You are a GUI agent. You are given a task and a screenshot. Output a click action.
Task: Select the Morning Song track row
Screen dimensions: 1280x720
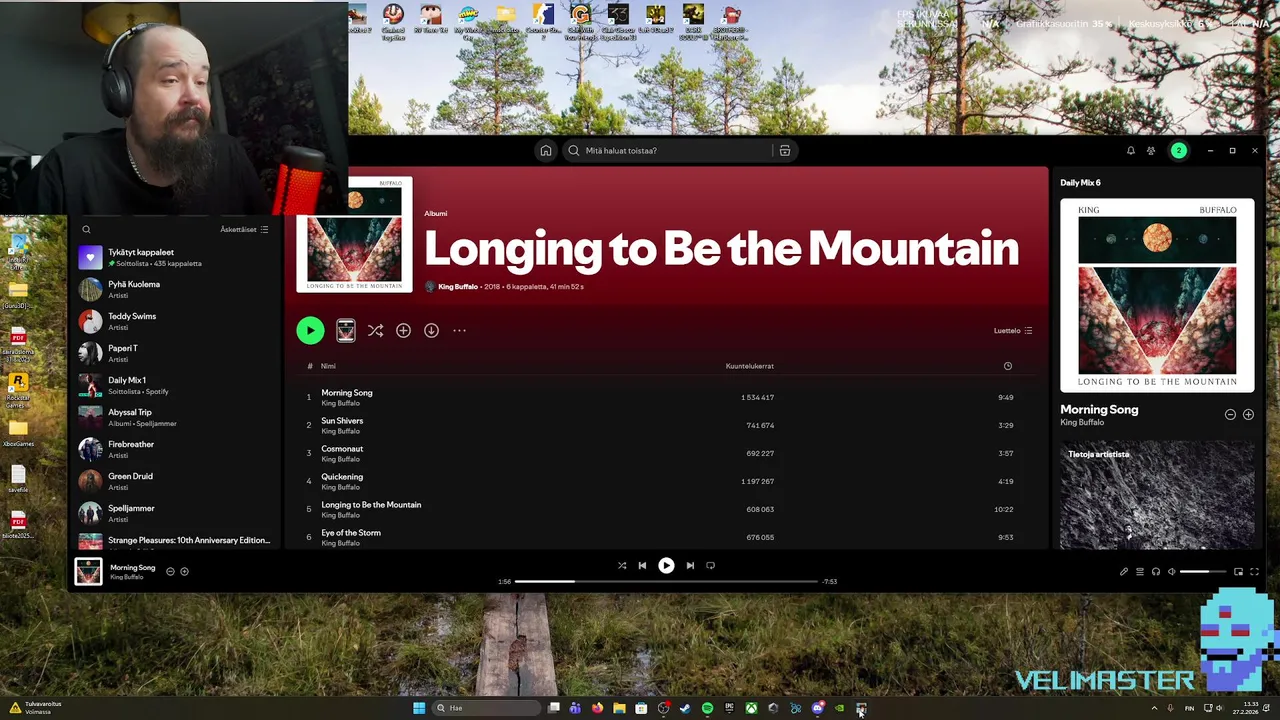pos(665,397)
